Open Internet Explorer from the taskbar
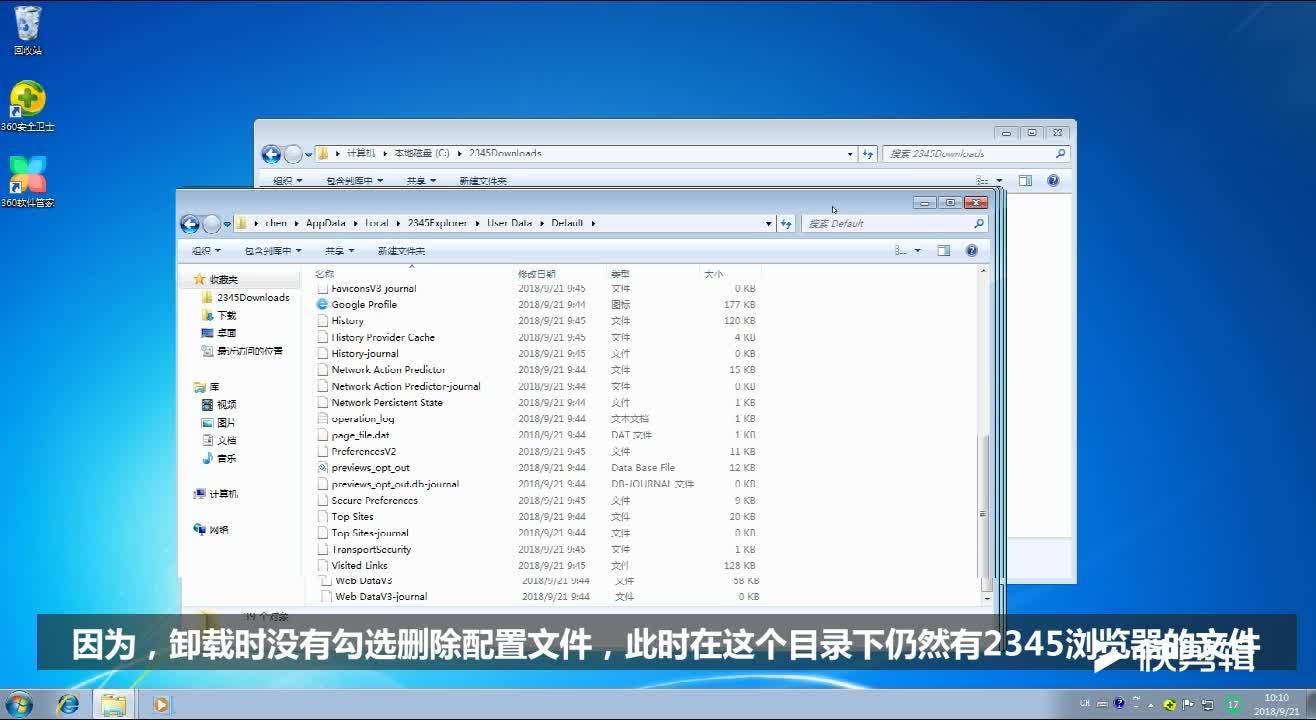Image resolution: width=1316 pixels, height=720 pixels. (70, 703)
